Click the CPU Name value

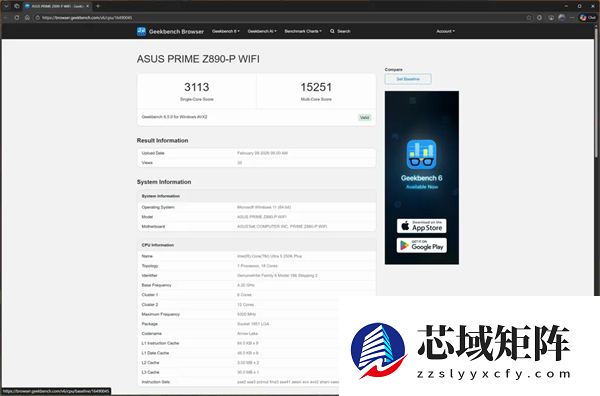pos(269,256)
